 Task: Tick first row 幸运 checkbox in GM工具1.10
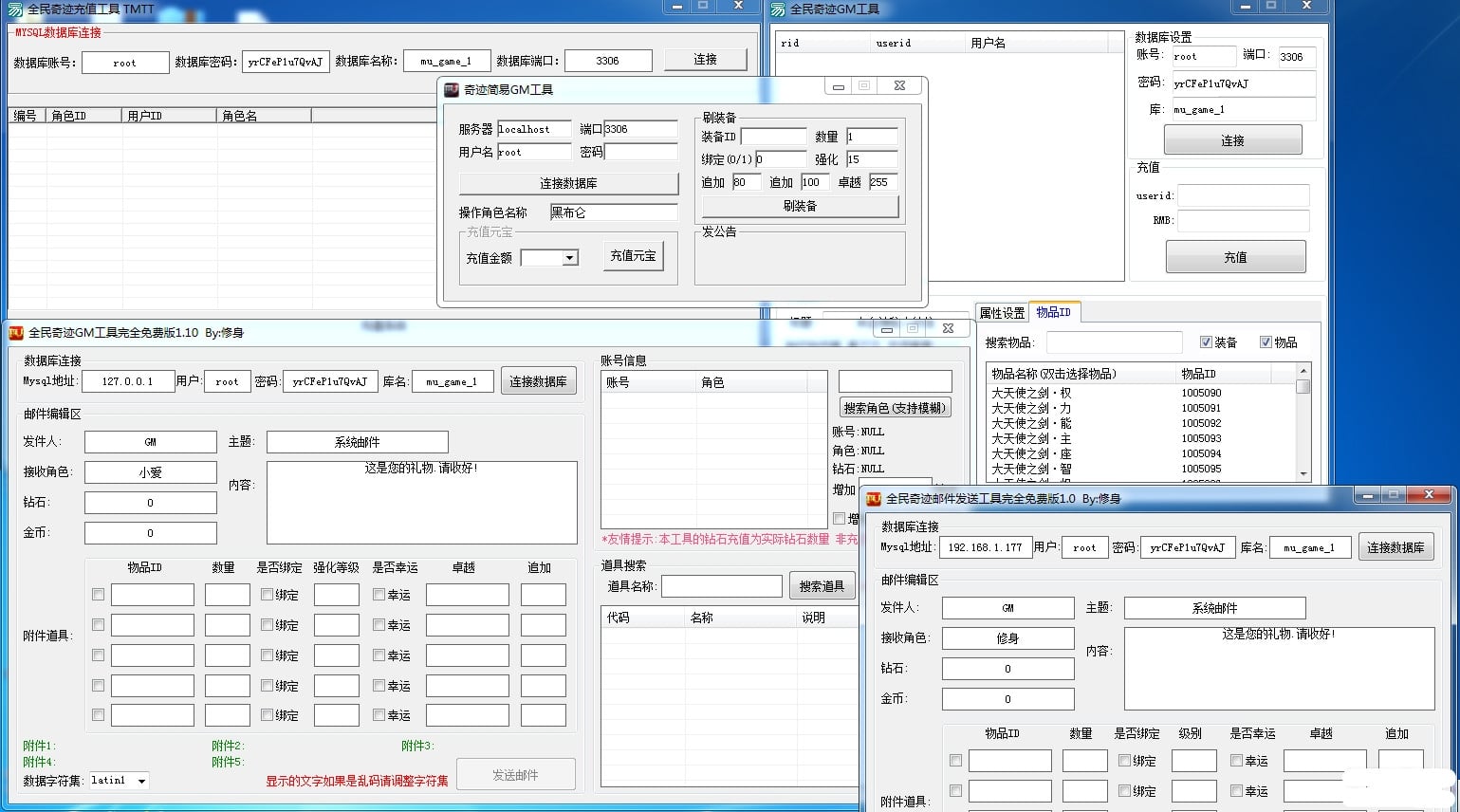point(379,595)
